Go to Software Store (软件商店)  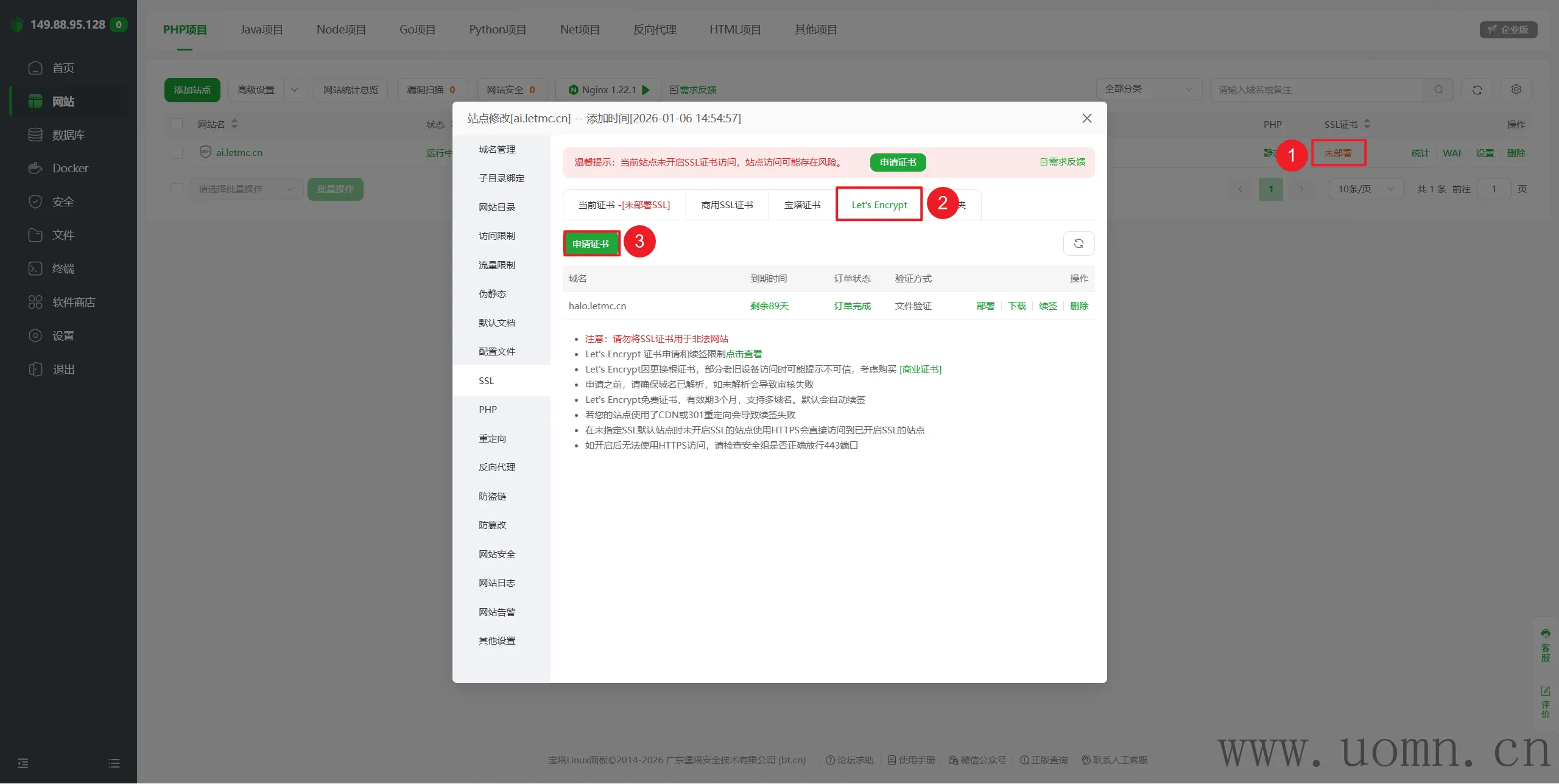[73, 302]
